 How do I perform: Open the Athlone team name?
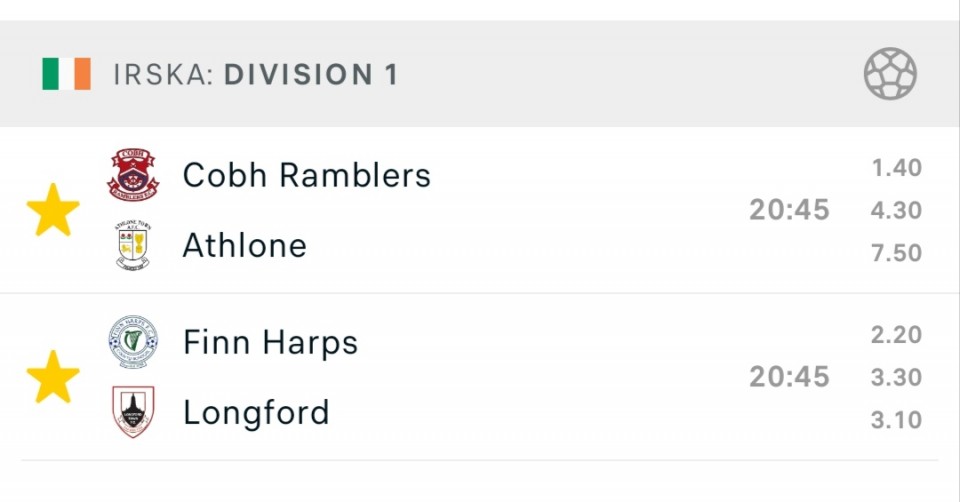click(245, 245)
